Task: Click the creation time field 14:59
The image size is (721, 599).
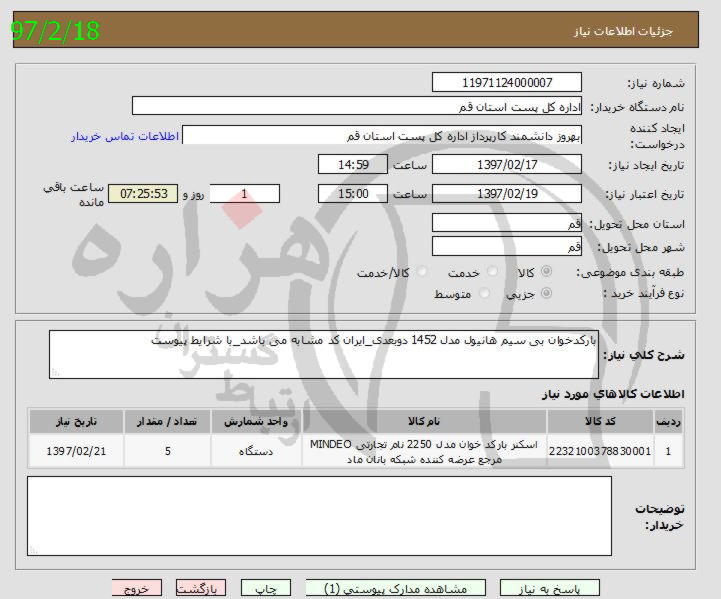Action: point(353,165)
